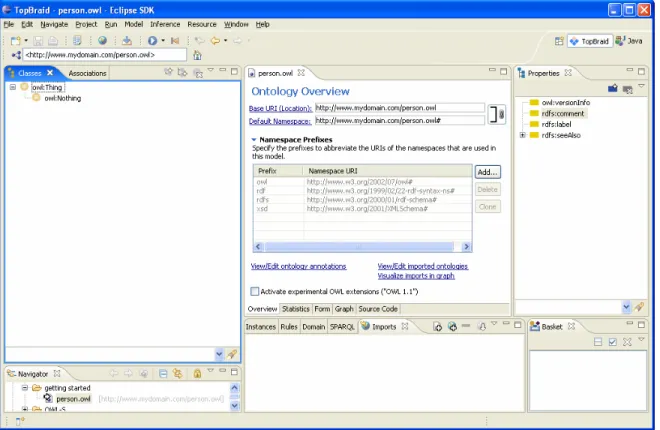Open the Classes search history dropdown

(219, 354)
